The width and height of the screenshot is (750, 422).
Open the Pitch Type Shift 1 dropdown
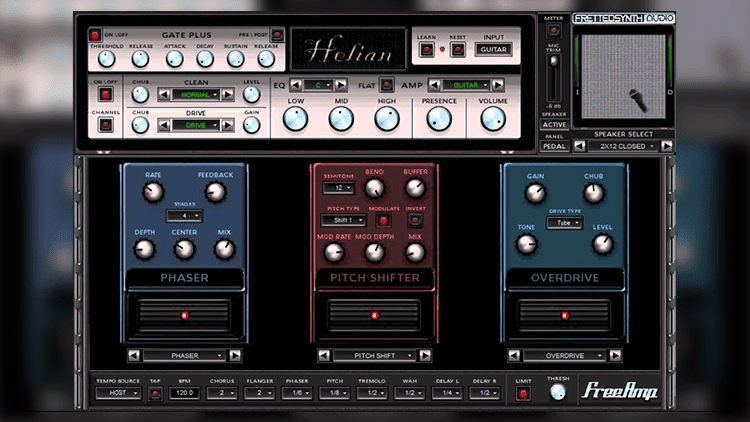pos(343,220)
